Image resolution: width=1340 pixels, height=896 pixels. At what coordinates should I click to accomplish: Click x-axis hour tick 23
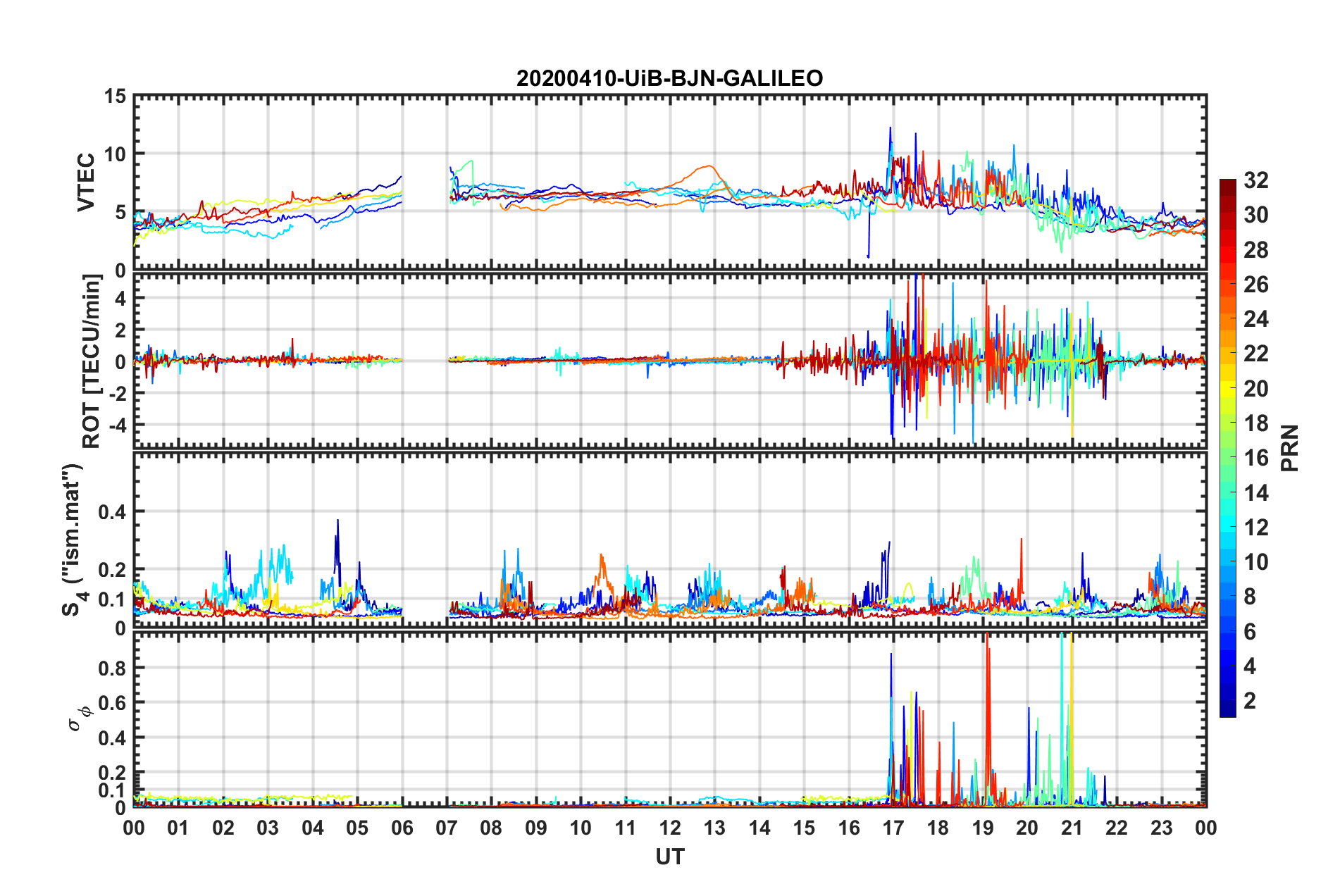(1162, 828)
